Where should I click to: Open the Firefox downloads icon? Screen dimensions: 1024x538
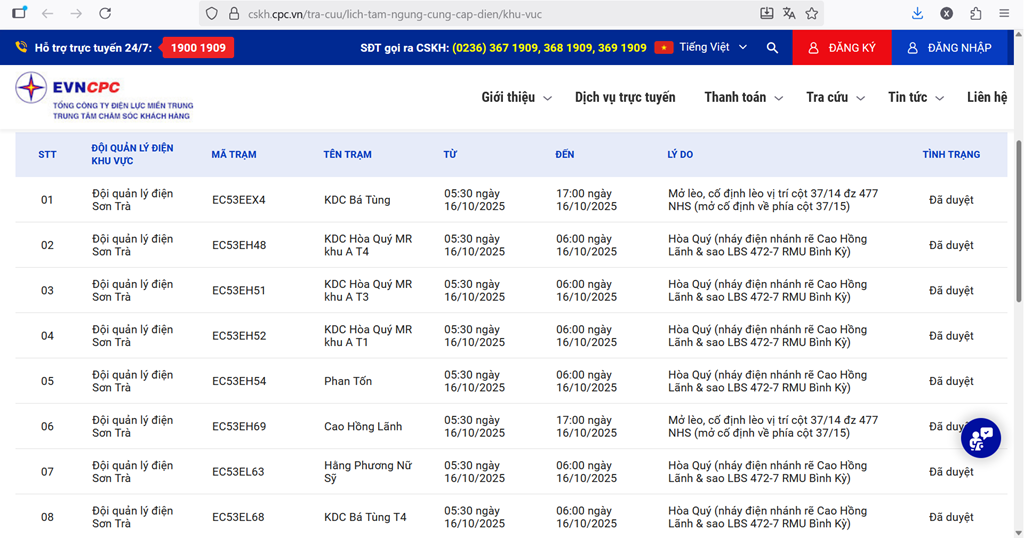tap(917, 14)
